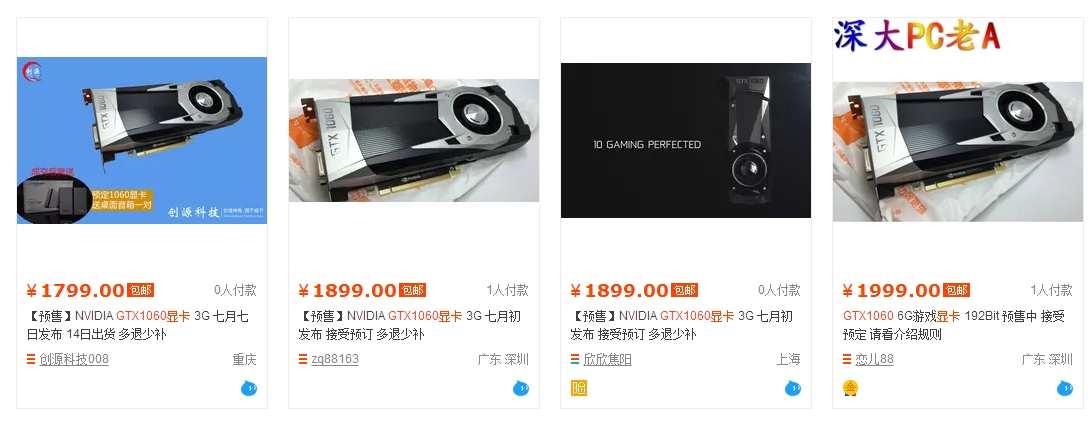Click the 包邮 badge next to ¥1999.00

[x=956, y=290]
